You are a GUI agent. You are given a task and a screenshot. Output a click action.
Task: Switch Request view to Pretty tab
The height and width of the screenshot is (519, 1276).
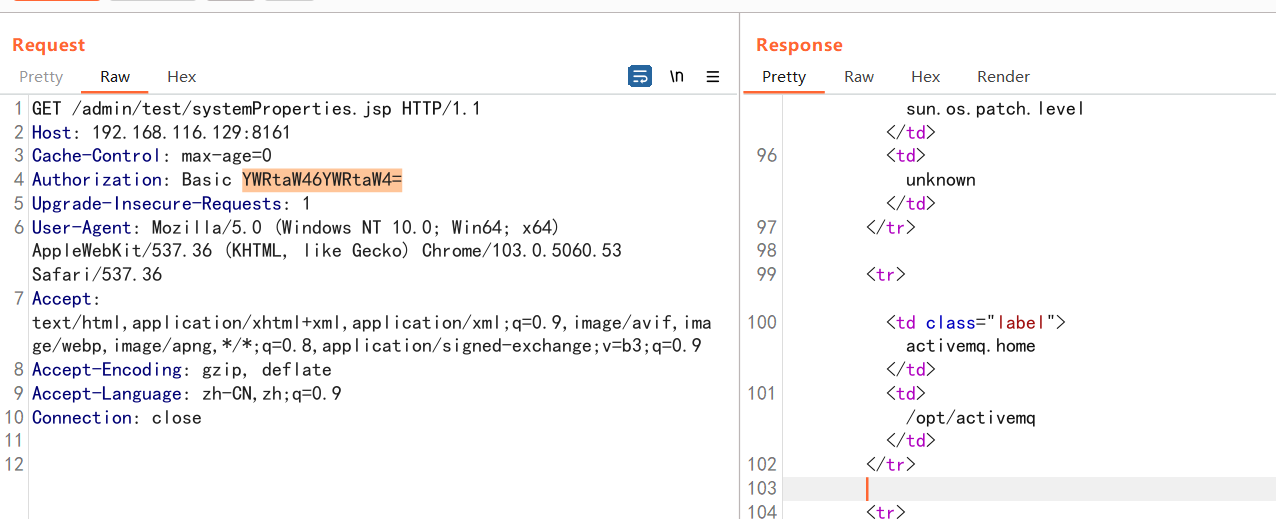pyautogui.click(x=41, y=77)
